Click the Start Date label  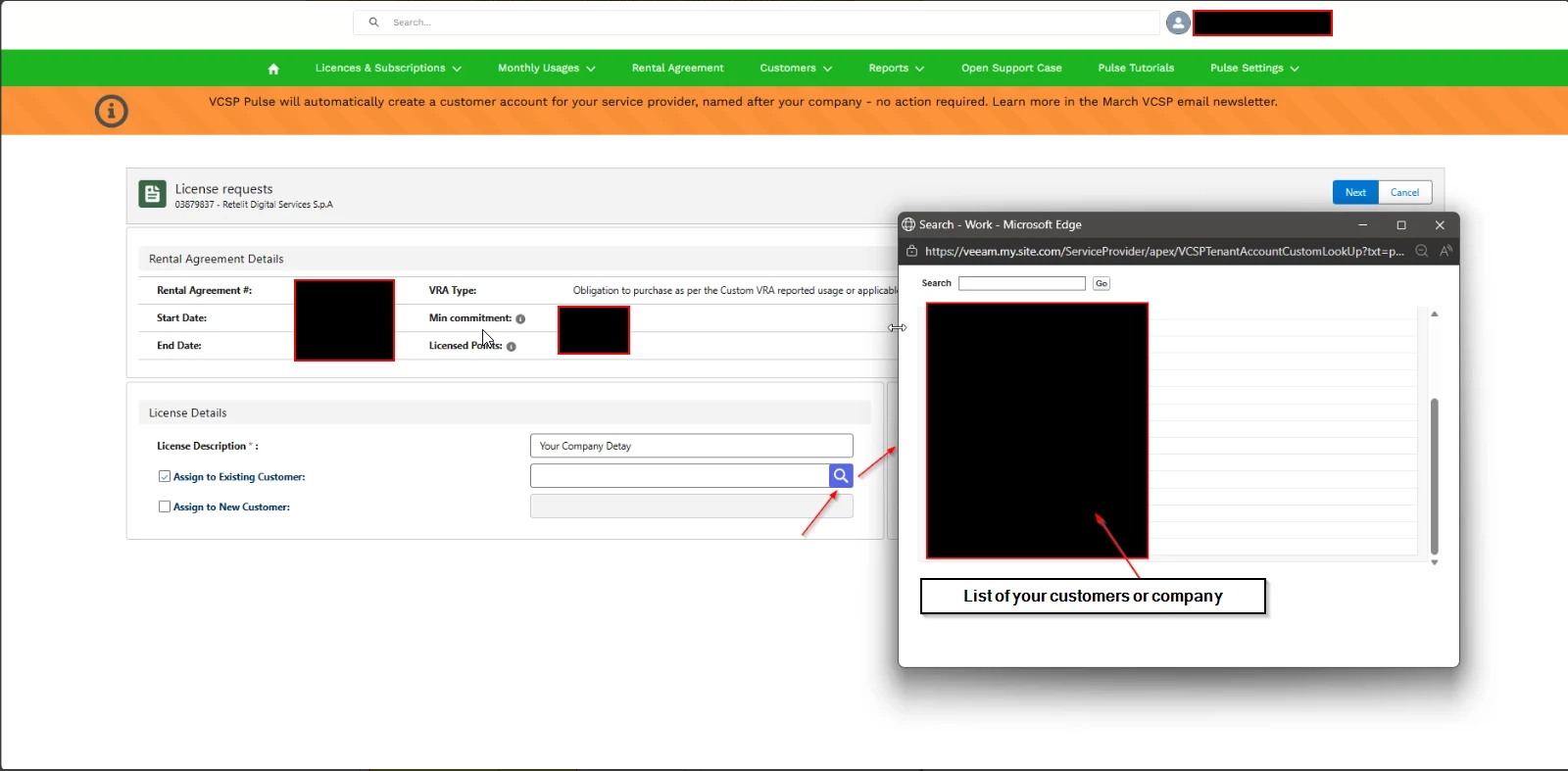pos(181,318)
